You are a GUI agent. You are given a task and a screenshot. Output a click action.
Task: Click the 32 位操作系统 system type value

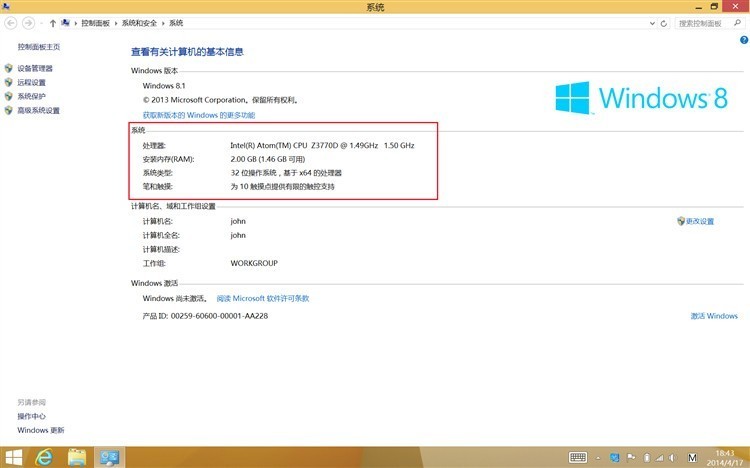(286, 173)
